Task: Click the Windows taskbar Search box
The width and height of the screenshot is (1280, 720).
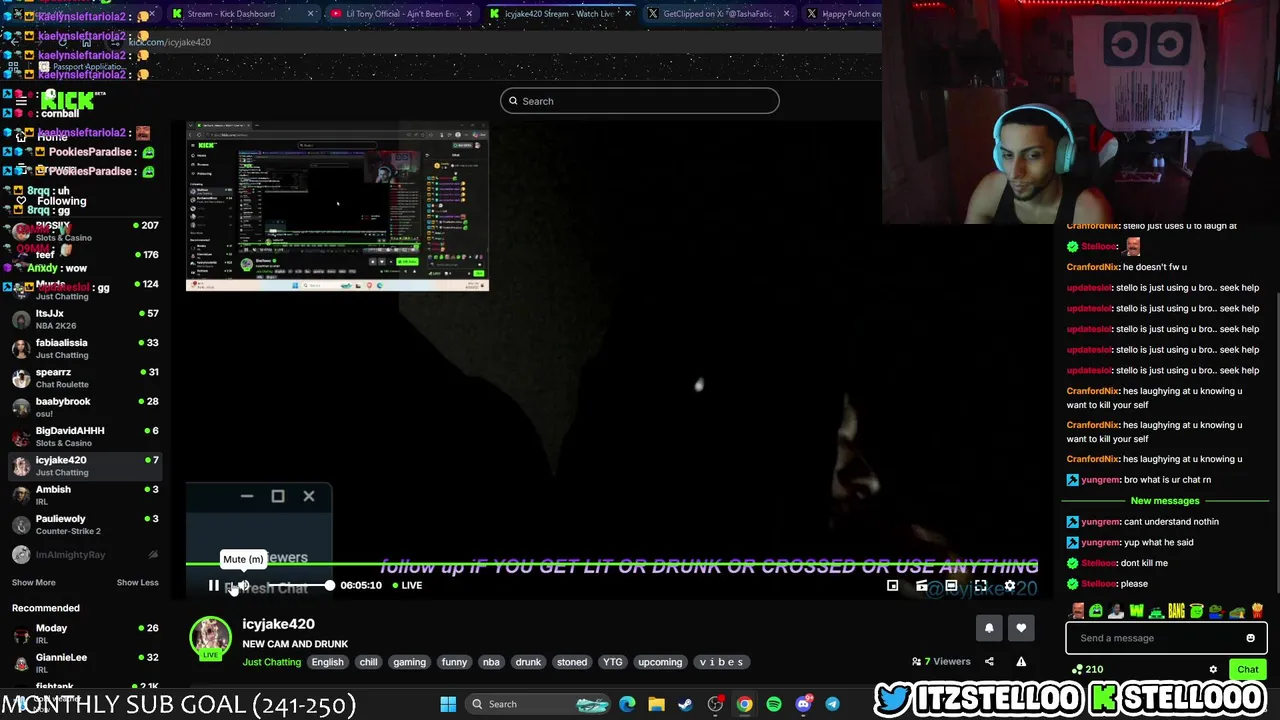Action: click(537, 704)
